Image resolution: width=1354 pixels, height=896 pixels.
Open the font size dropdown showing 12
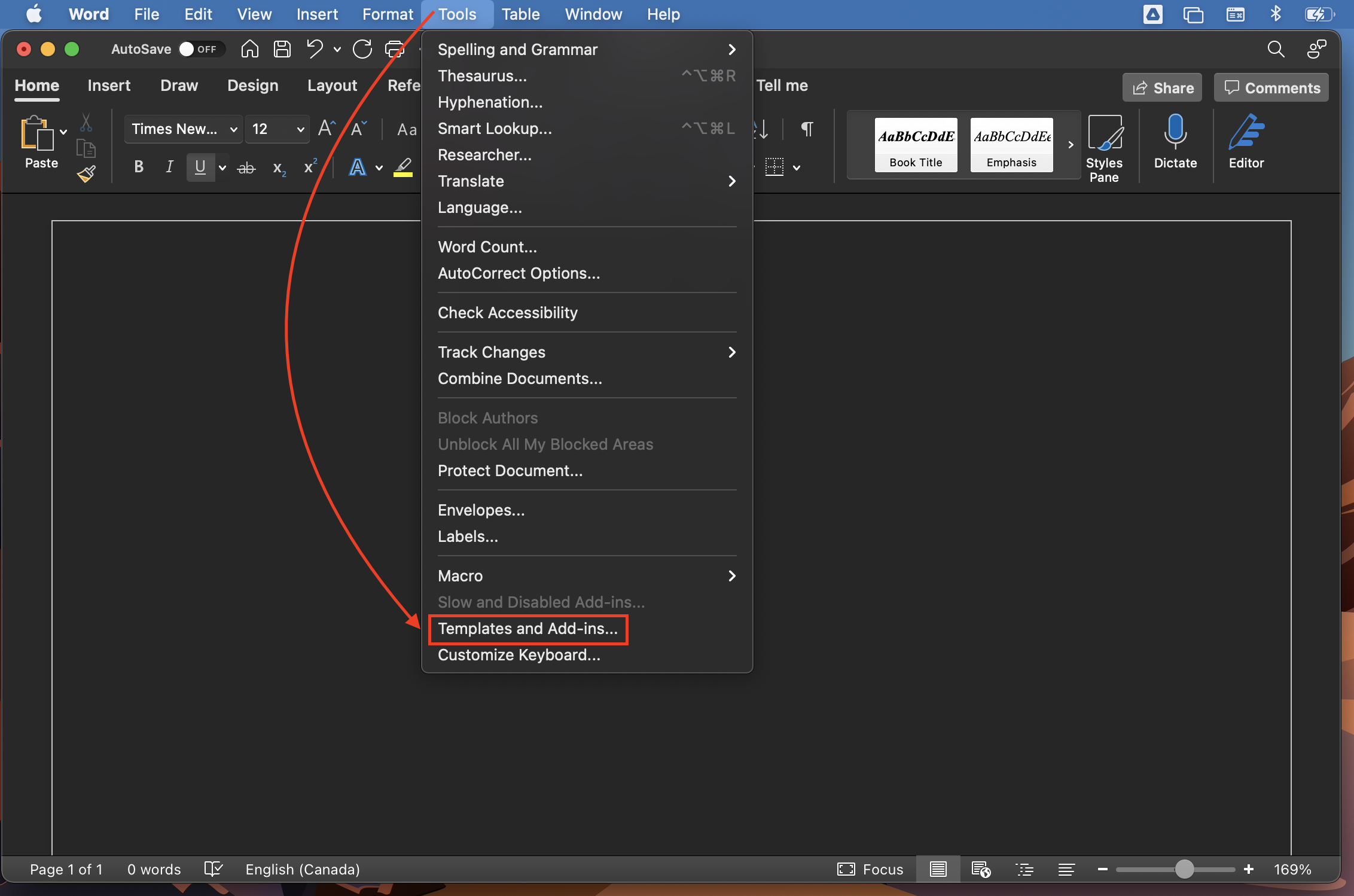click(x=277, y=129)
